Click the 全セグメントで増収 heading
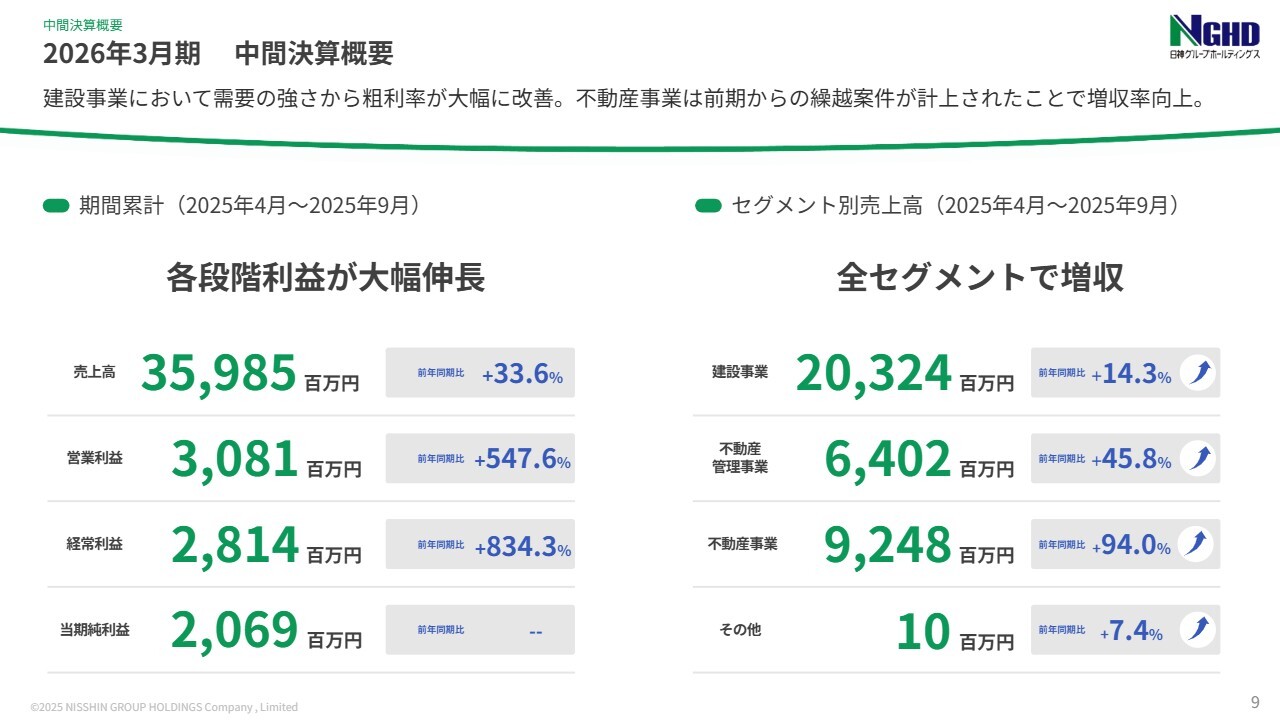Viewport: 1280px width, 720px height. (980, 278)
